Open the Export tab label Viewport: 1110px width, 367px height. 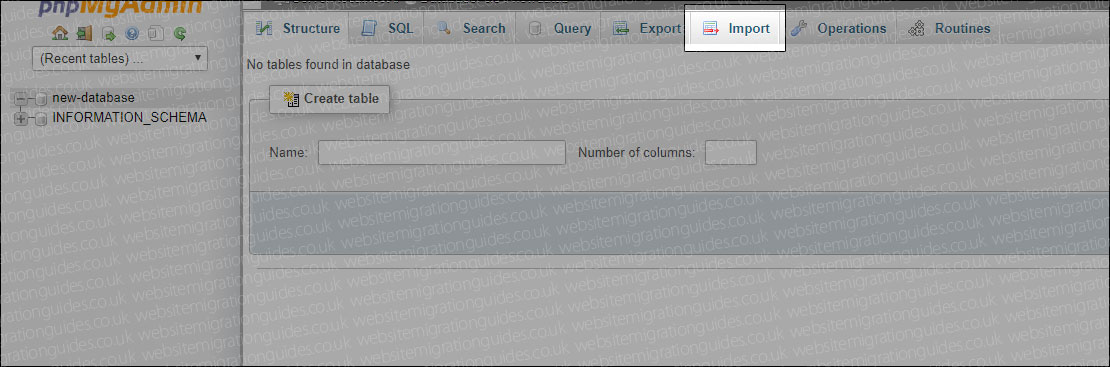660,29
